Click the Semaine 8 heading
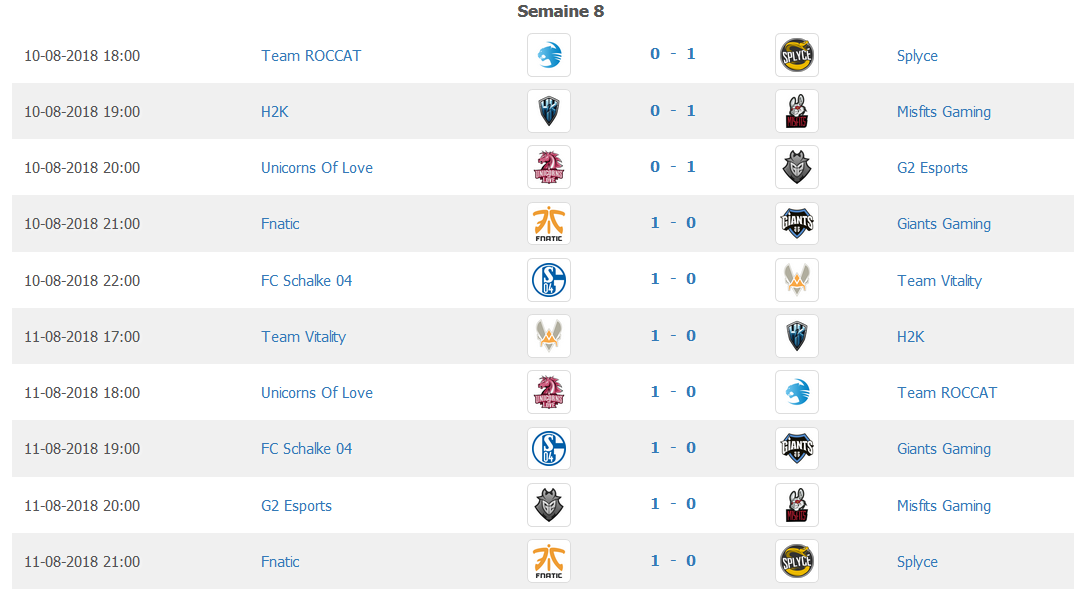 [560, 11]
